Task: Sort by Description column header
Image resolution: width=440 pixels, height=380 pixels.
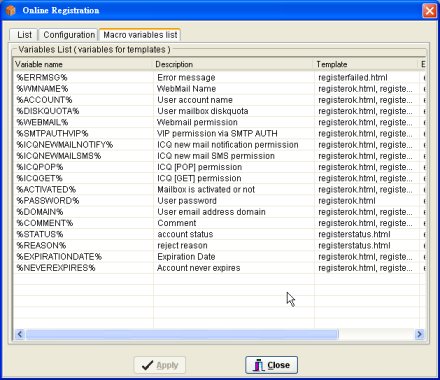Action: (234, 64)
